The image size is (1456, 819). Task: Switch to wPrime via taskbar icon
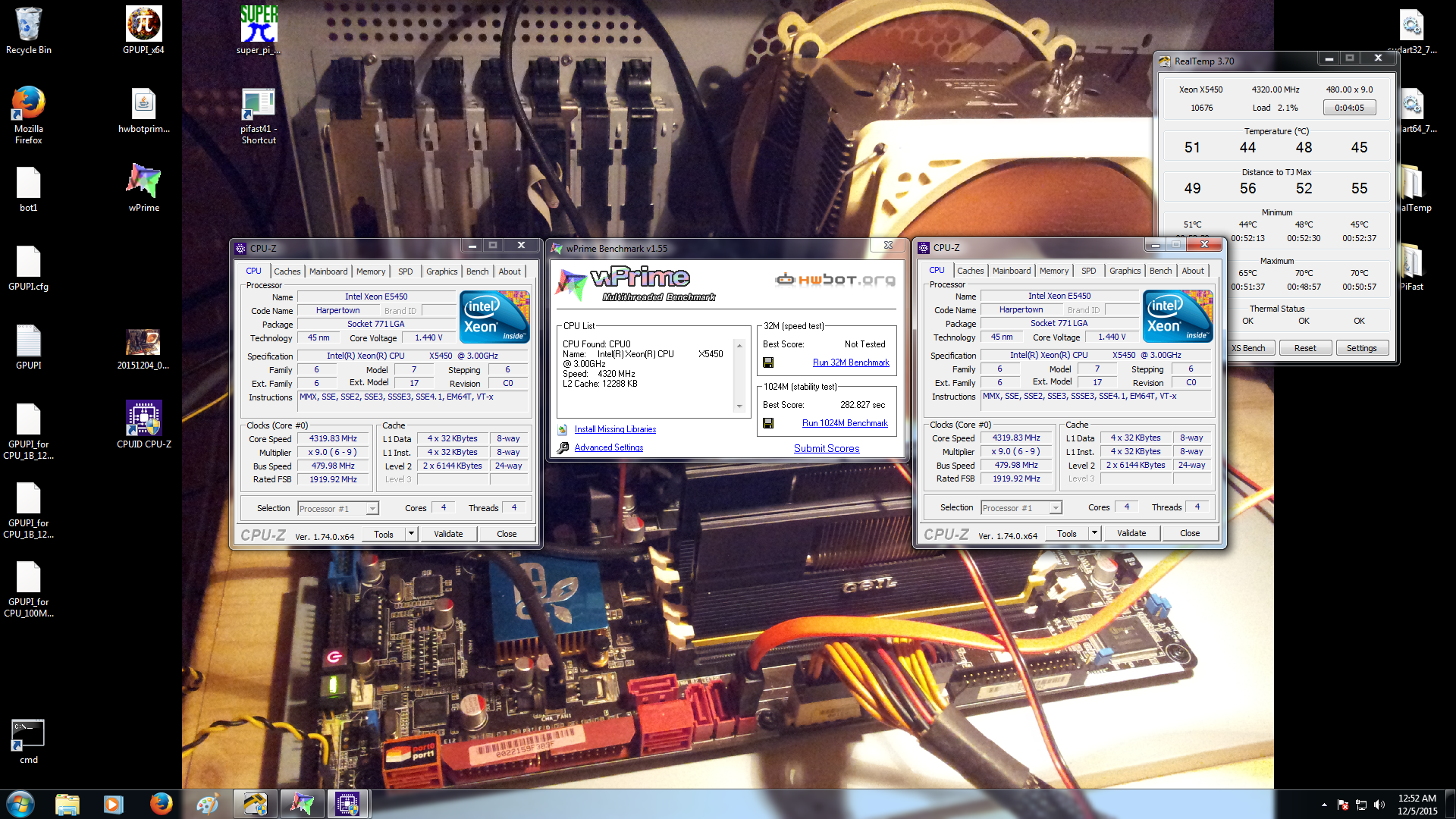click(x=302, y=804)
